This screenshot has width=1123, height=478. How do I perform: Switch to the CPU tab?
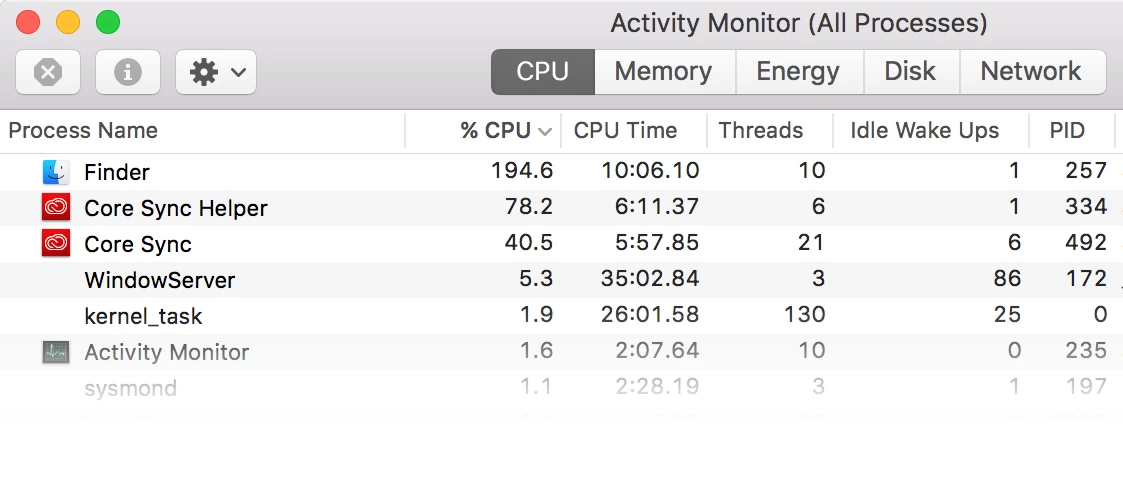point(542,72)
